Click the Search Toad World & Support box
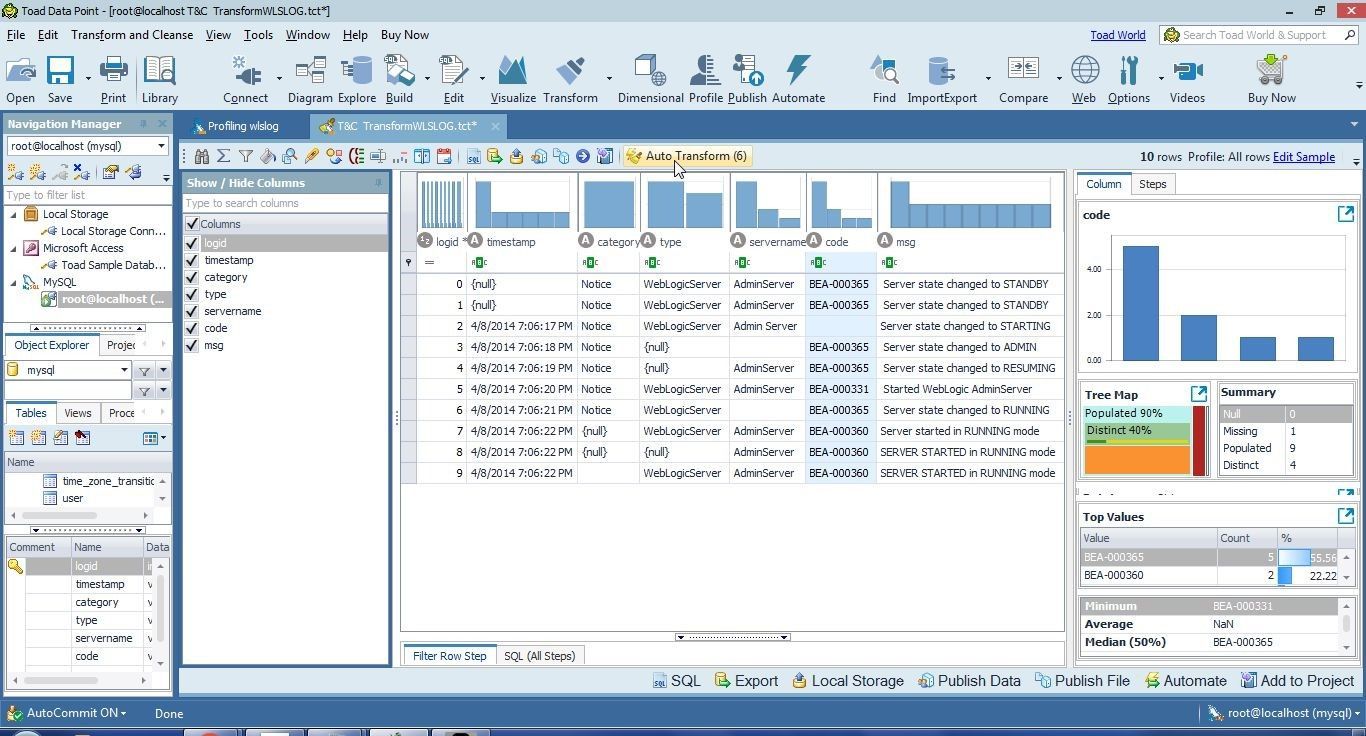This screenshot has height=736, width=1366. point(1258,35)
